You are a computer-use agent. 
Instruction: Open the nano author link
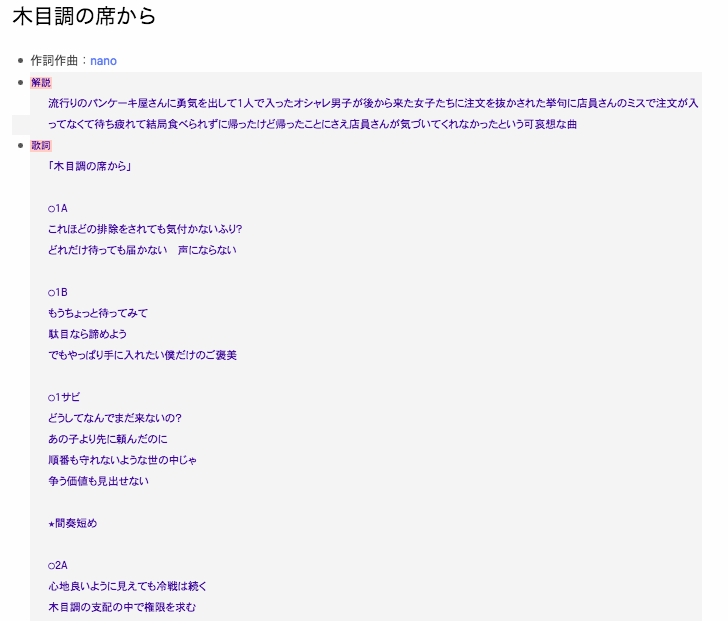click(x=103, y=61)
